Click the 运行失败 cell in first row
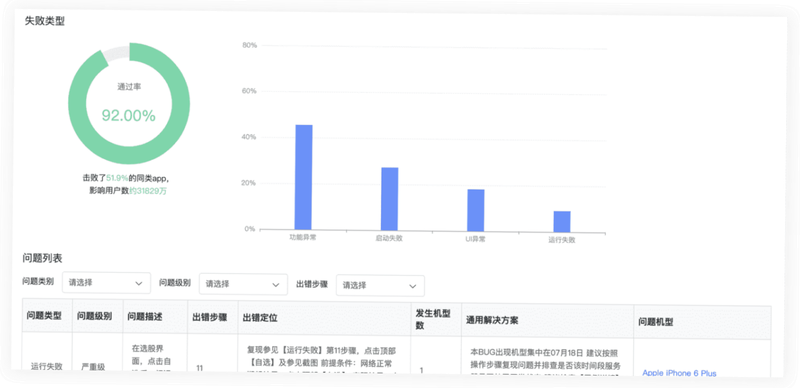 tap(46, 366)
